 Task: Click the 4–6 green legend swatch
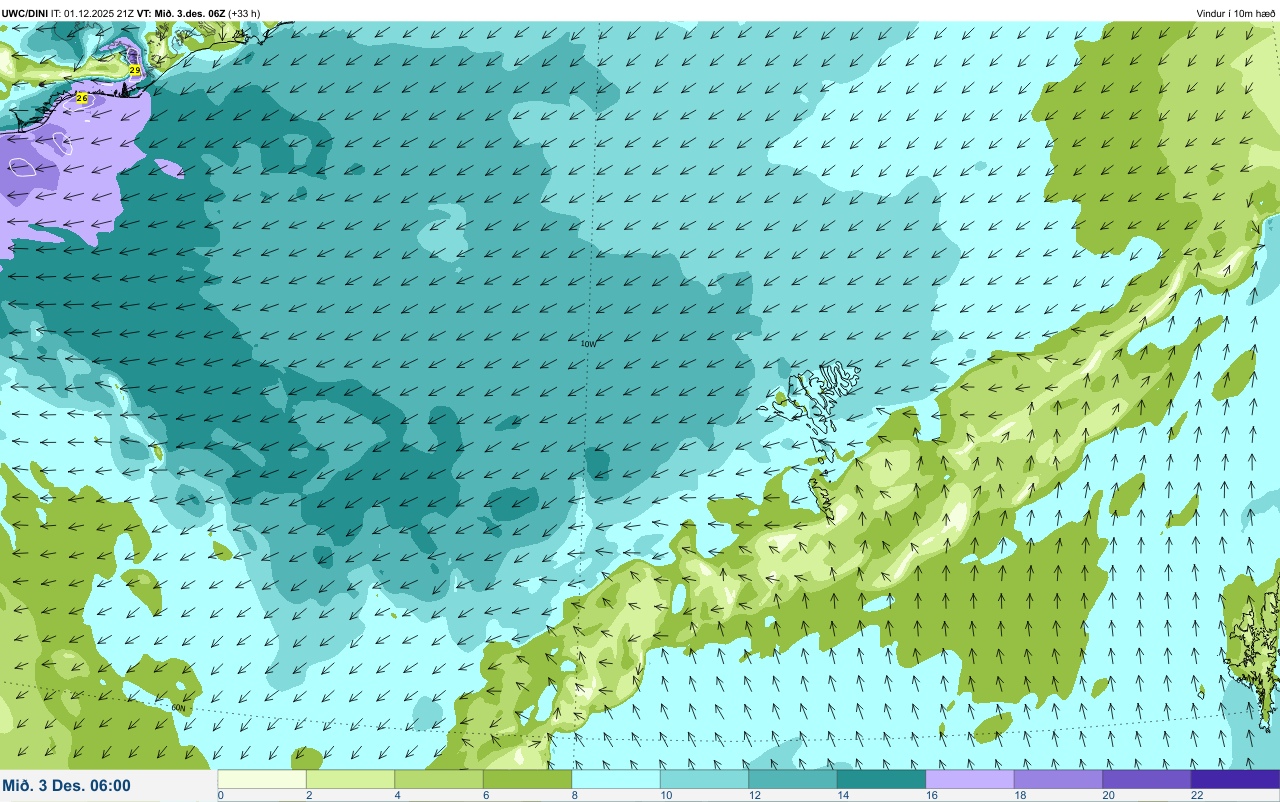439,779
